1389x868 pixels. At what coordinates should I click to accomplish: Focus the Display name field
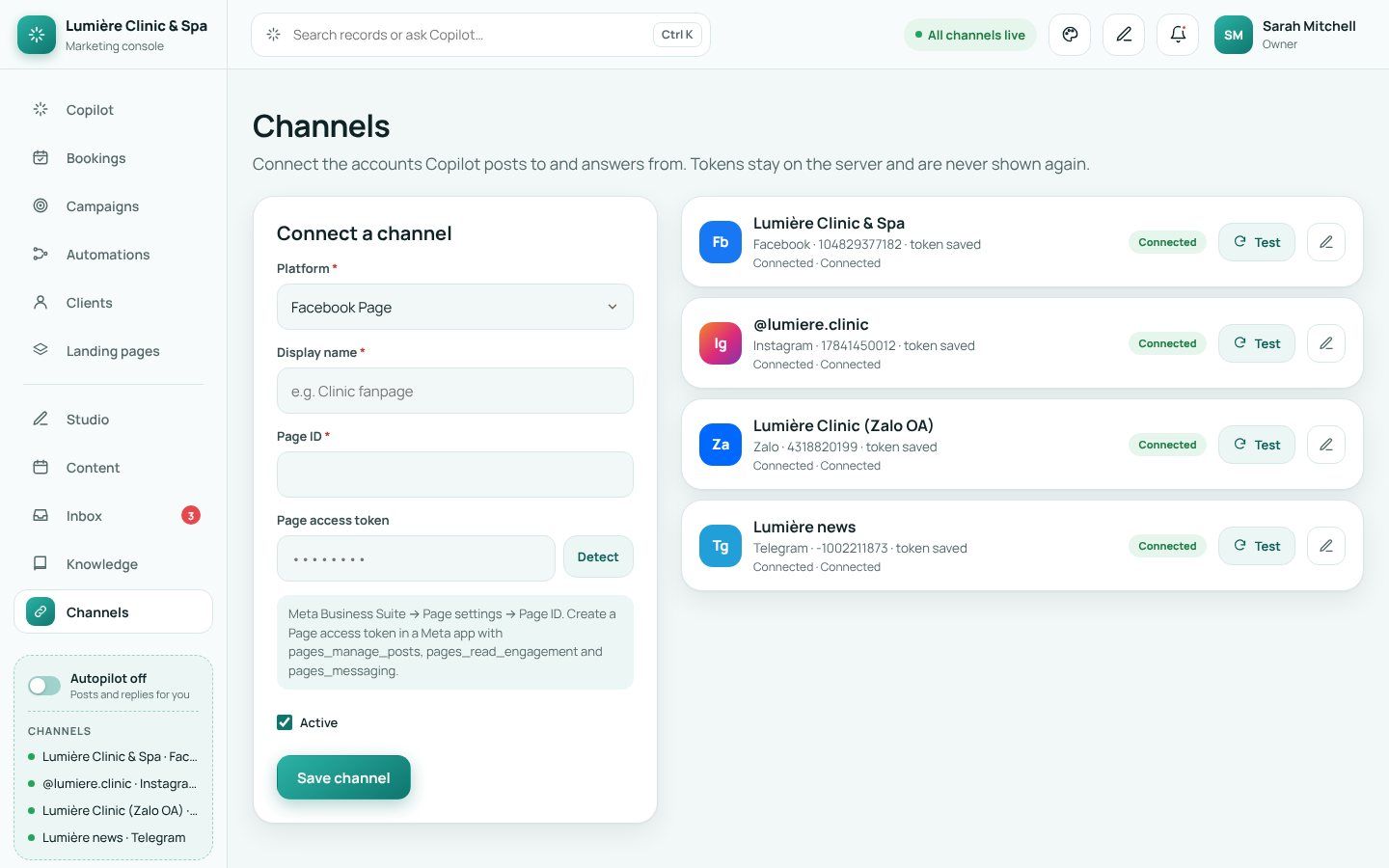[455, 391]
